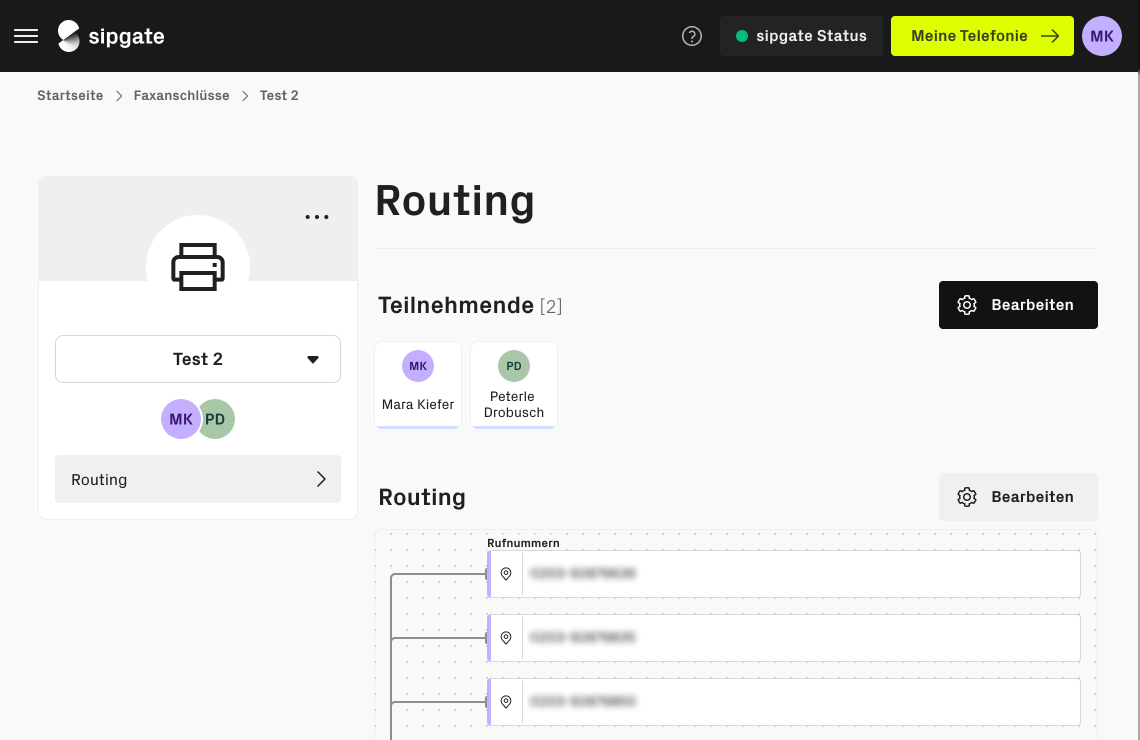Image resolution: width=1140 pixels, height=740 pixels.
Task: Select the Mara Kiefer participant card
Action: pyautogui.click(x=418, y=385)
